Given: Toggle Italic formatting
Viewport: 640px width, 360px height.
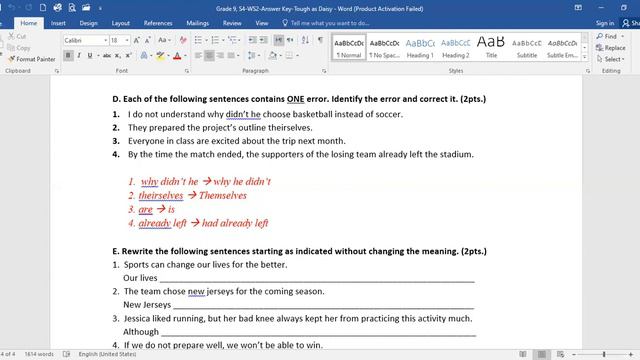Looking at the screenshot, I should click(x=79, y=55).
